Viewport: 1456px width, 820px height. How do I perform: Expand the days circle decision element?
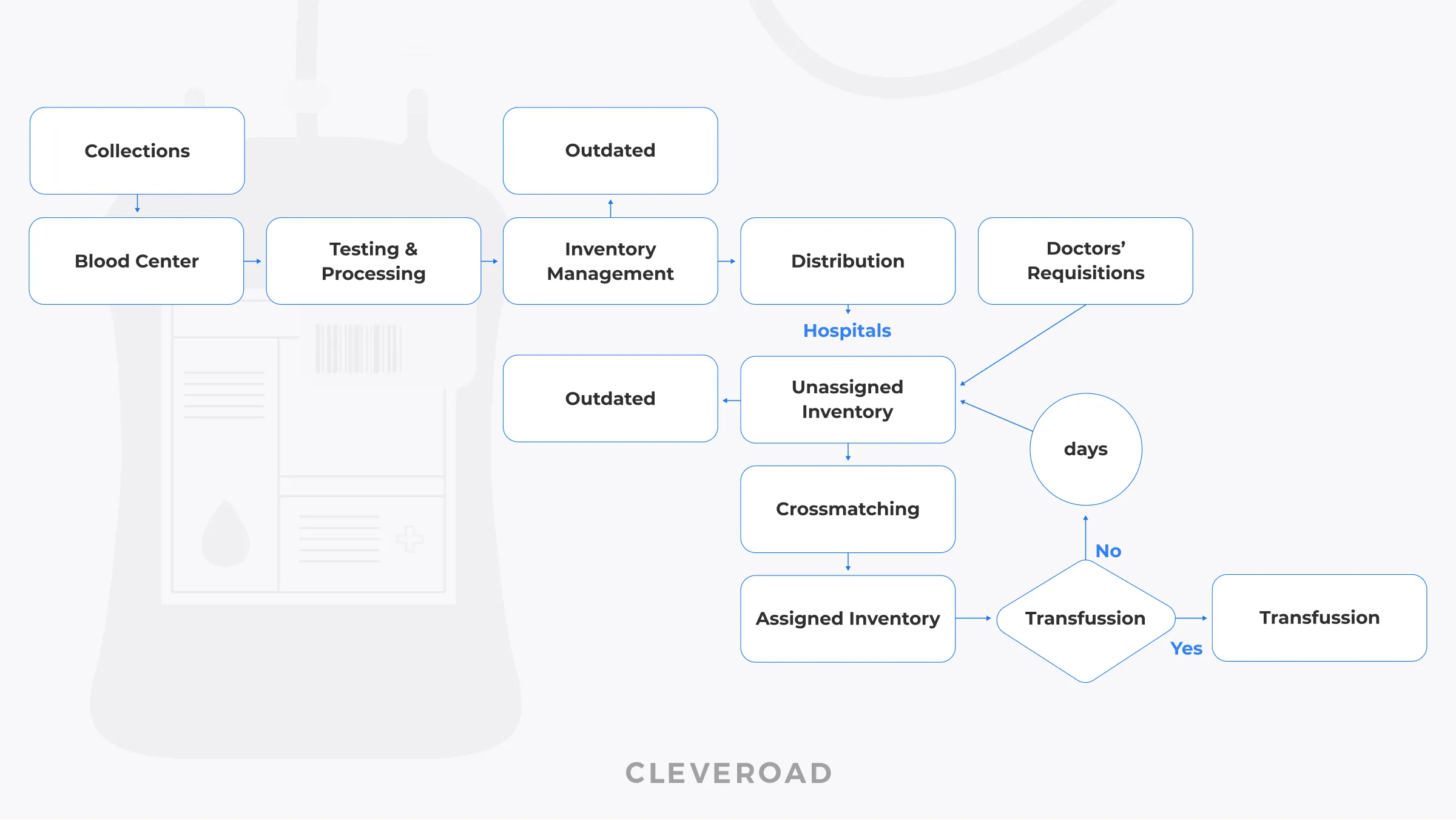click(1078, 446)
